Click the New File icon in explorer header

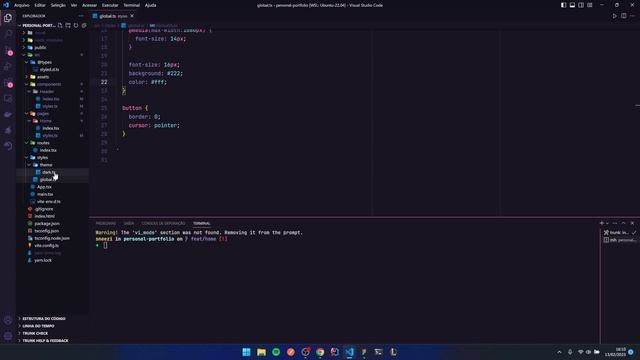coord(60,25)
